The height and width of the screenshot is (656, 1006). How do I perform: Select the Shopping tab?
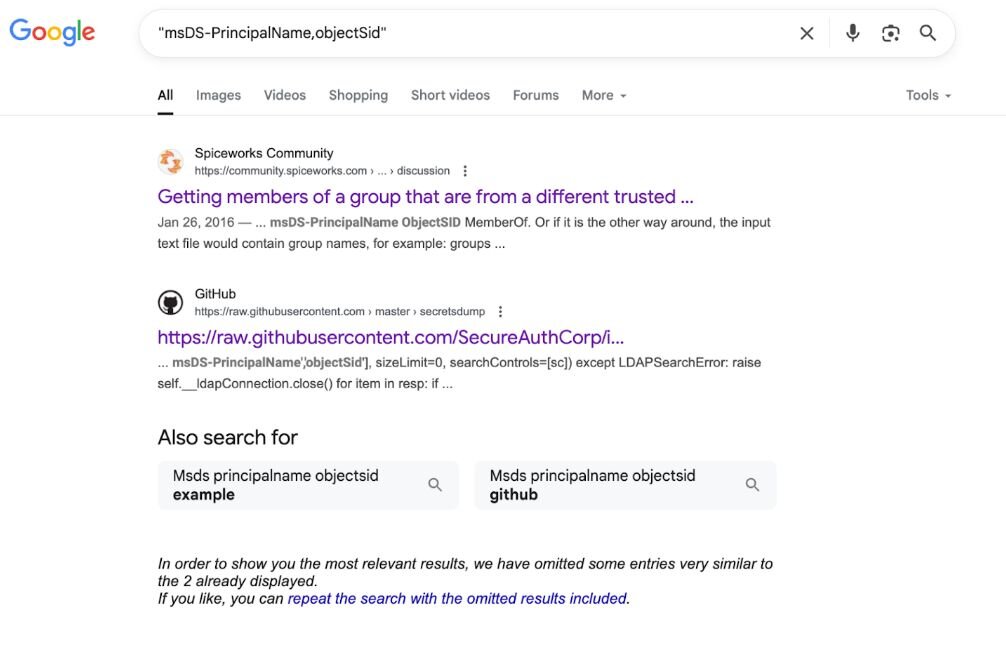pos(358,95)
